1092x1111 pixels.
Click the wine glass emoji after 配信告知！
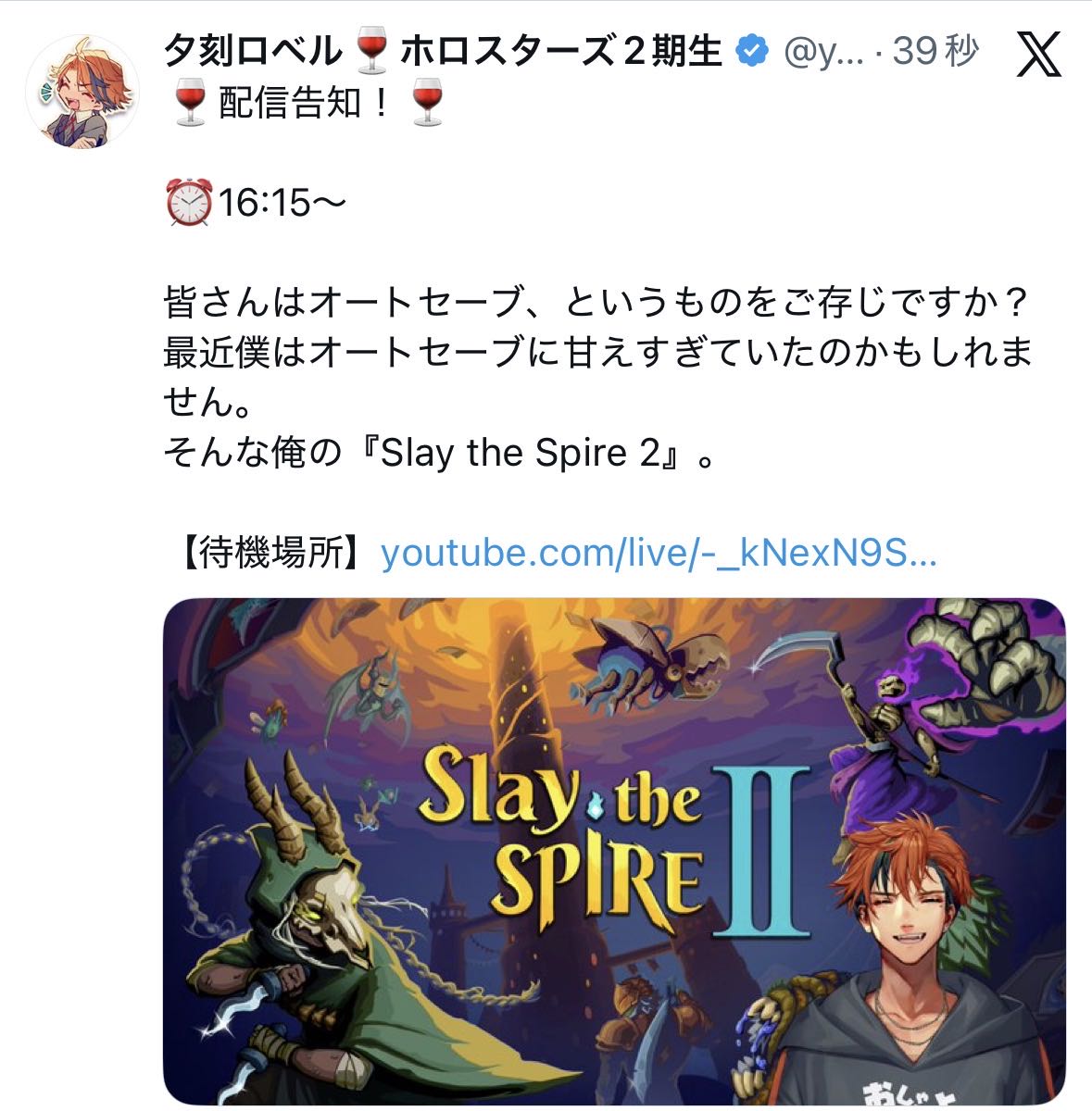pyautogui.click(x=427, y=103)
